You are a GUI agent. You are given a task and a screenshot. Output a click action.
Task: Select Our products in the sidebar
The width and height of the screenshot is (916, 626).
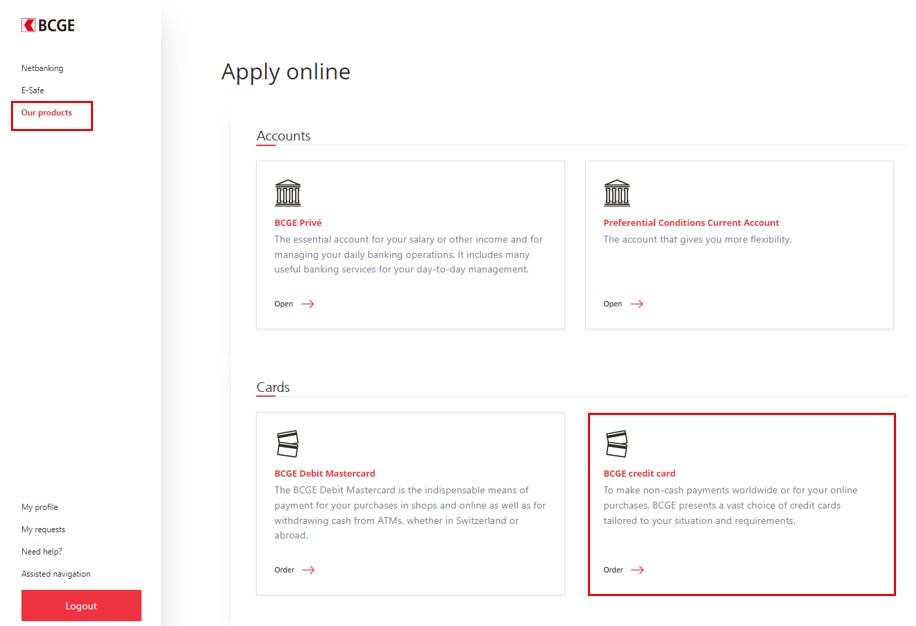[47, 113]
